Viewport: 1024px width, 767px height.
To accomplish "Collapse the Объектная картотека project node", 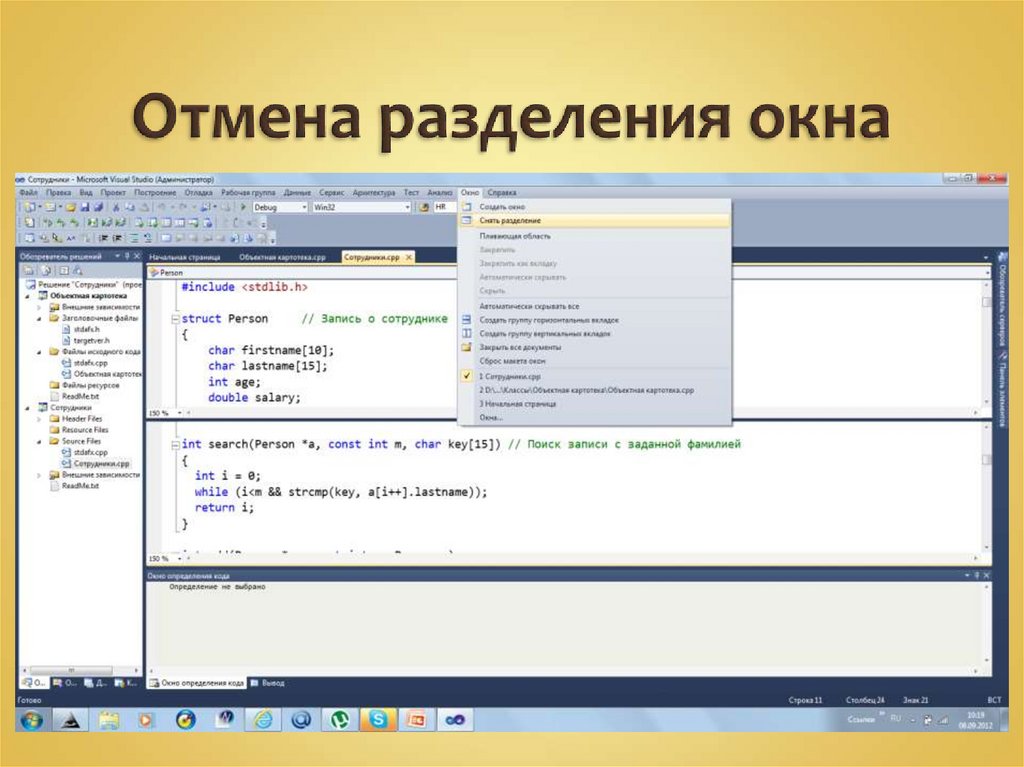I will pyautogui.click(x=28, y=296).
